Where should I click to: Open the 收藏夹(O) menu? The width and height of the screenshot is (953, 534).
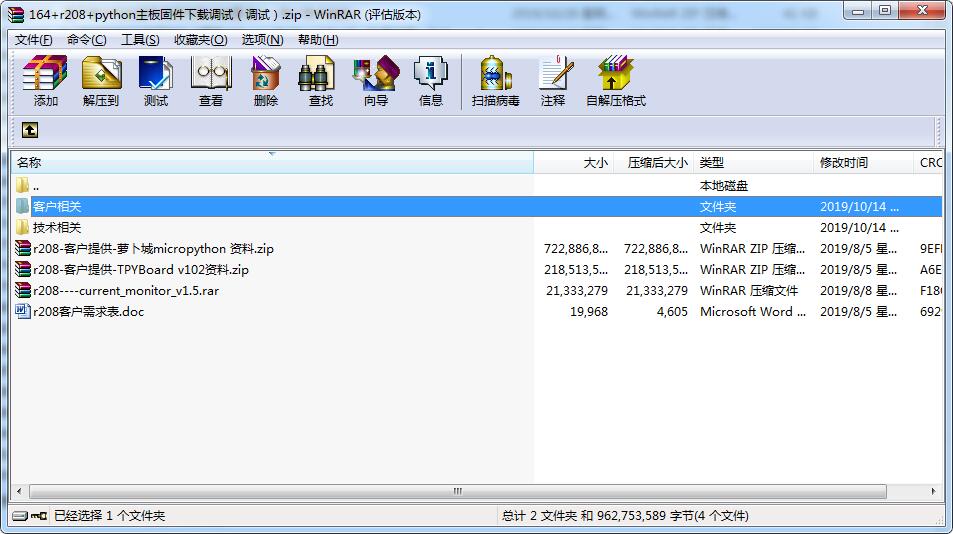click(201, 39)
